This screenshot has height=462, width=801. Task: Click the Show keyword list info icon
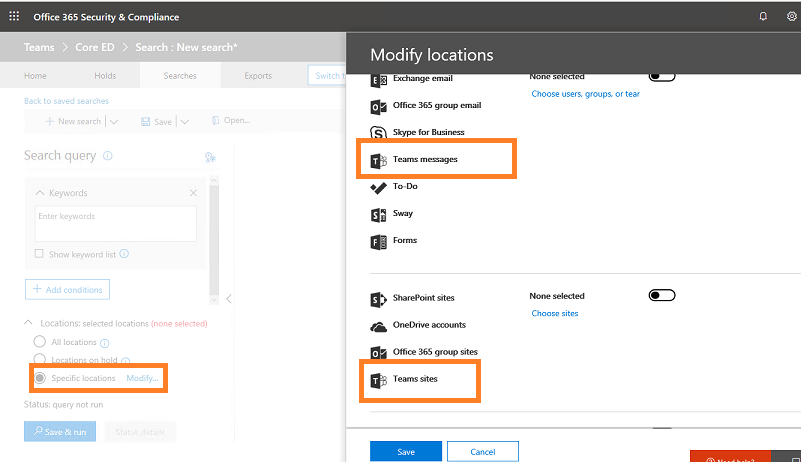[124, 253]
